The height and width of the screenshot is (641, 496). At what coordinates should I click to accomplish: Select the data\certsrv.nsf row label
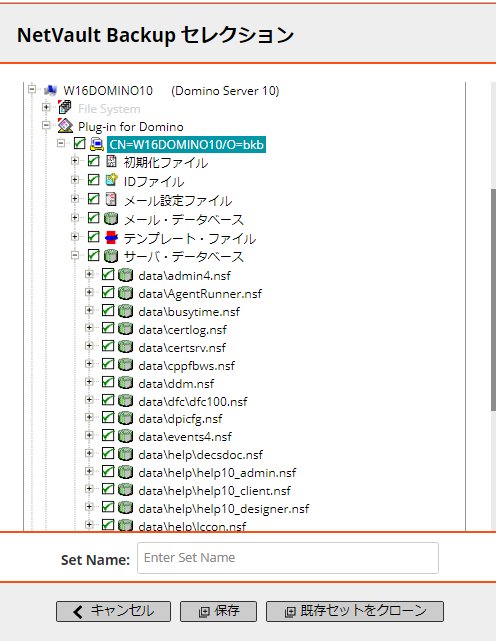point(182,347)
